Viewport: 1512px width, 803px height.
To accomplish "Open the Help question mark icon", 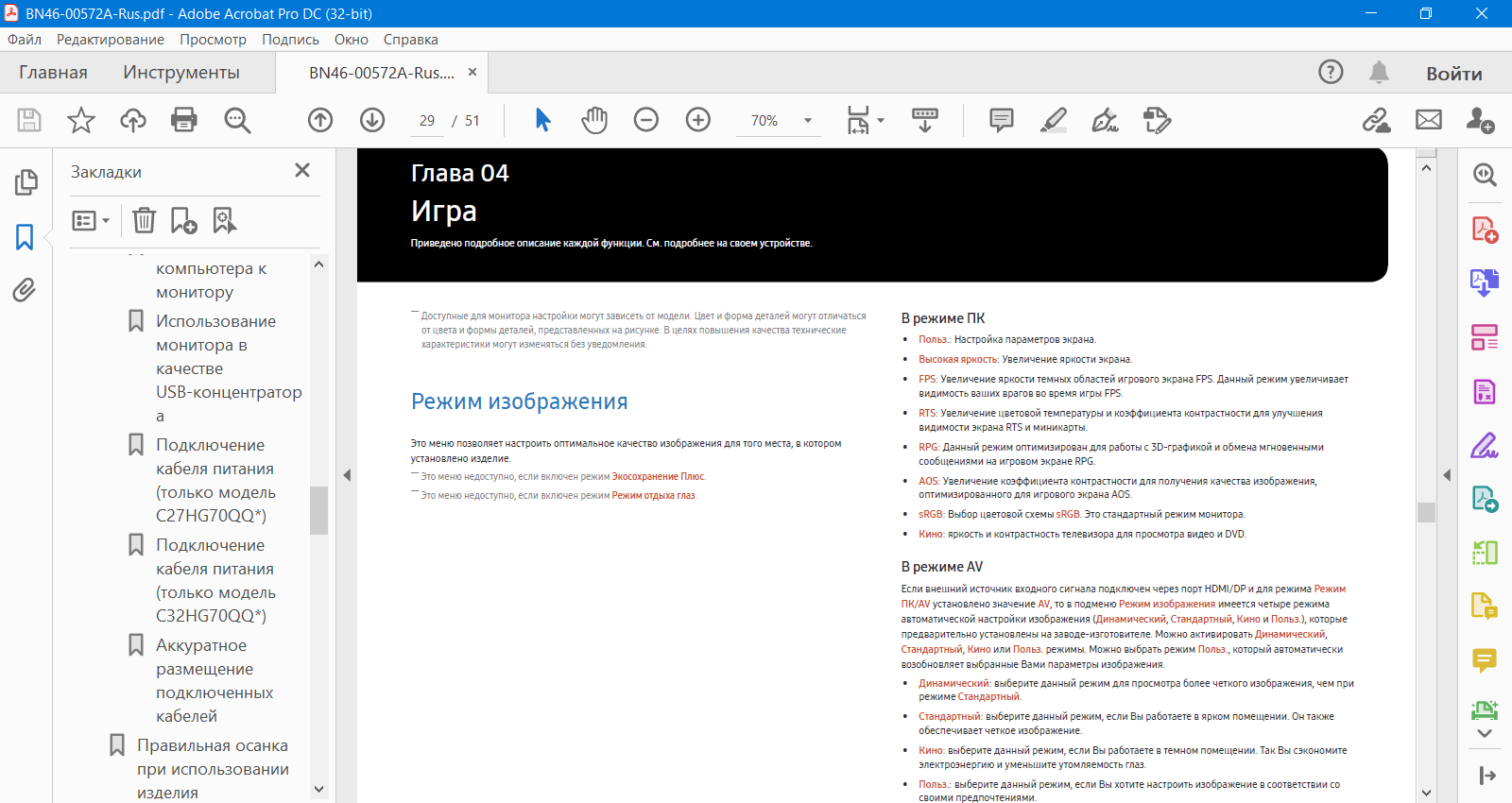I will click(1331, 72).
